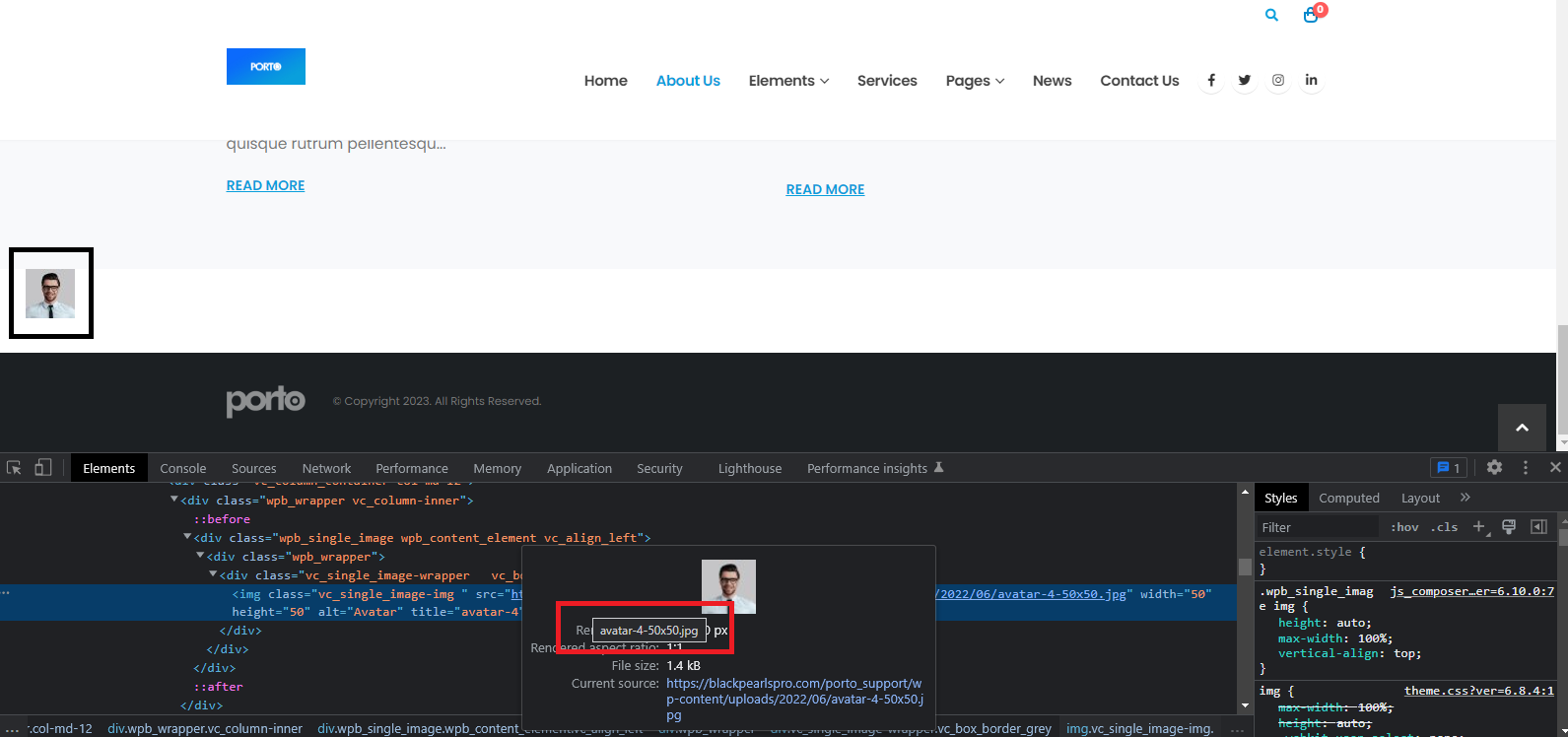1568x737 pixels.
Task: Open the Facebook social icon
Action: click(x=1211, y=81)
